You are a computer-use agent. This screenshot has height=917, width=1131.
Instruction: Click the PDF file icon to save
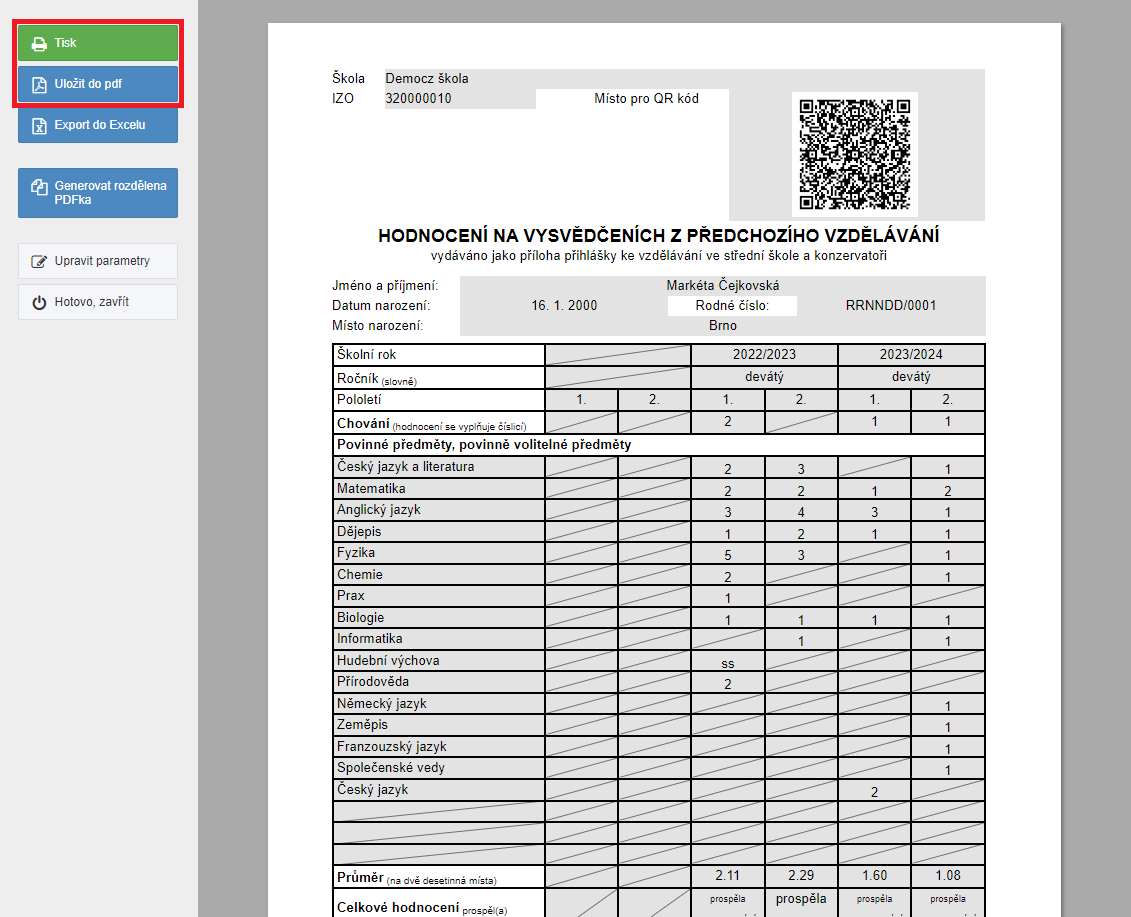pyautogui.click(x=39, y=85)
